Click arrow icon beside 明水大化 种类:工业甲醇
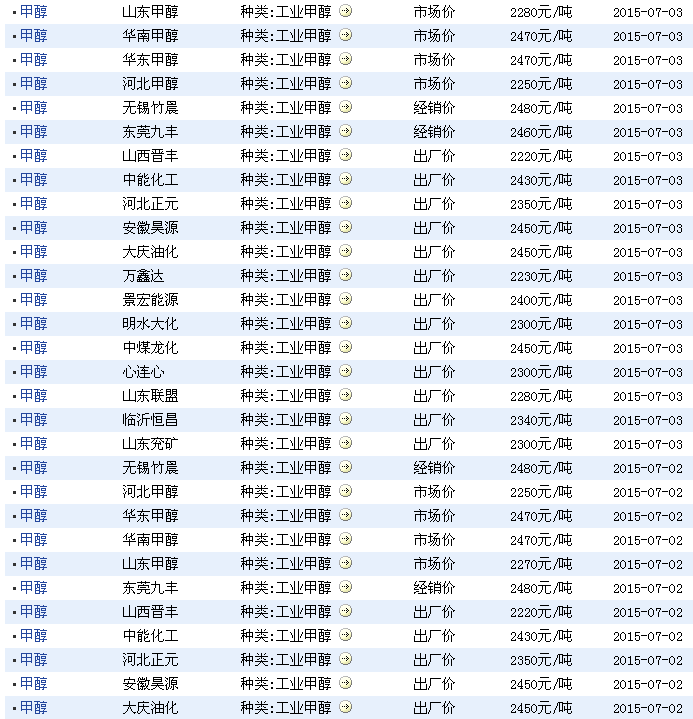 click(x=345, y=323)
